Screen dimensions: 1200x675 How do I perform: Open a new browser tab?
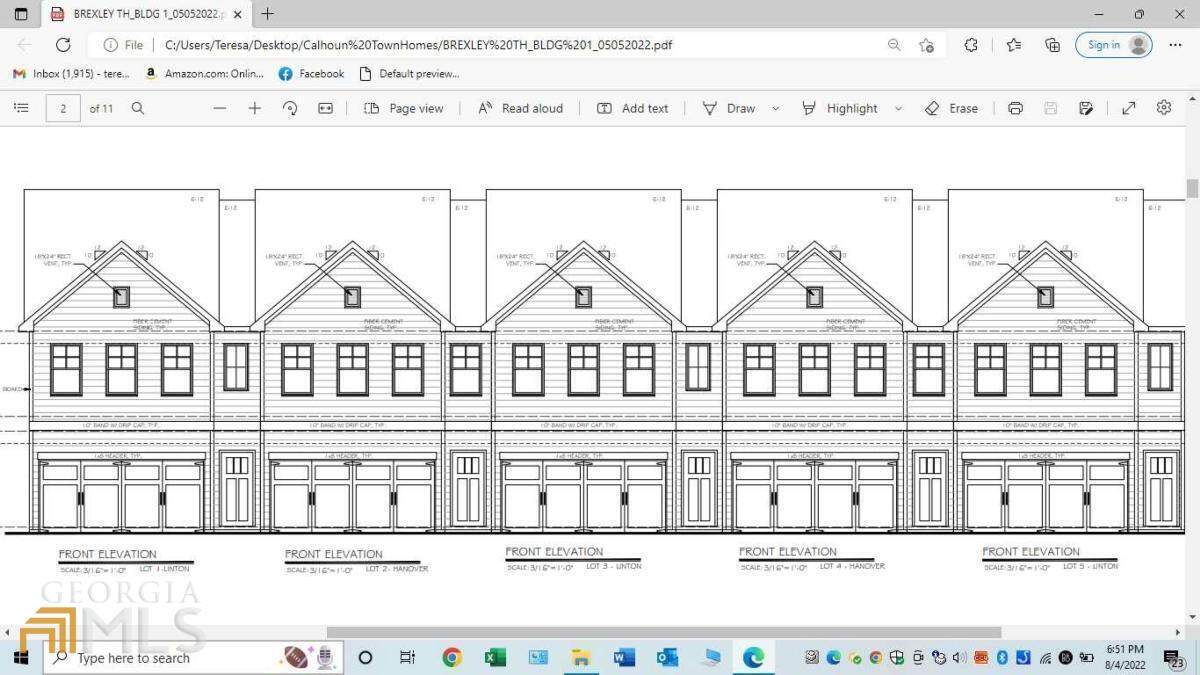tap(267, 14)
